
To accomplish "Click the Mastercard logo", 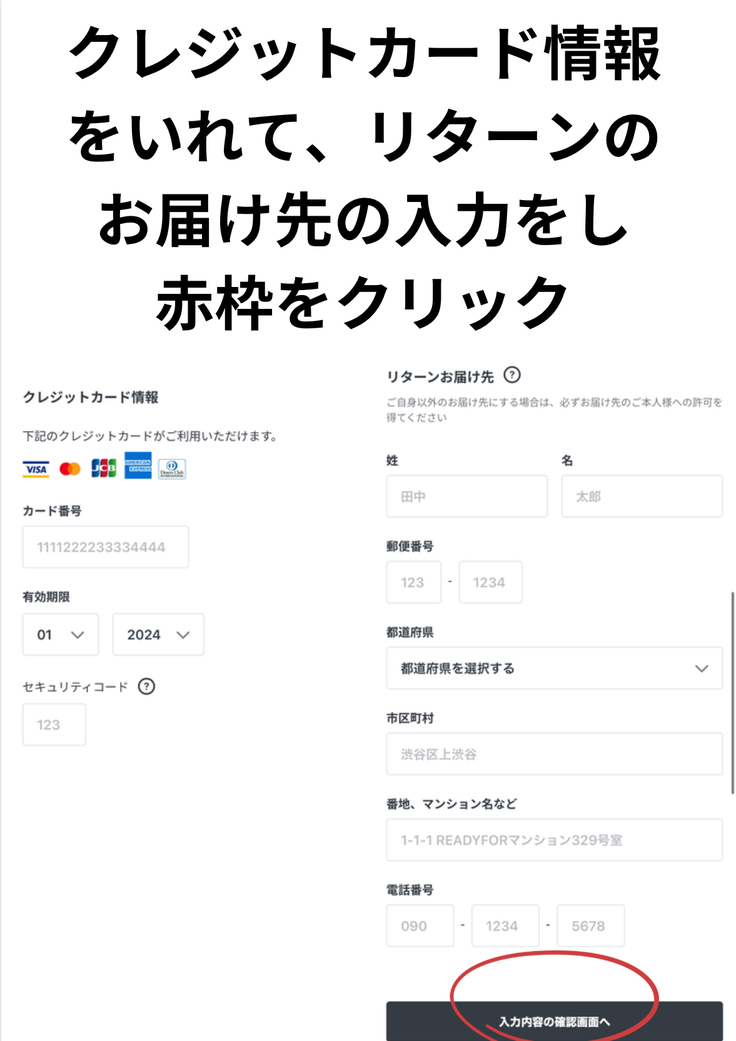I will [70, 469].
